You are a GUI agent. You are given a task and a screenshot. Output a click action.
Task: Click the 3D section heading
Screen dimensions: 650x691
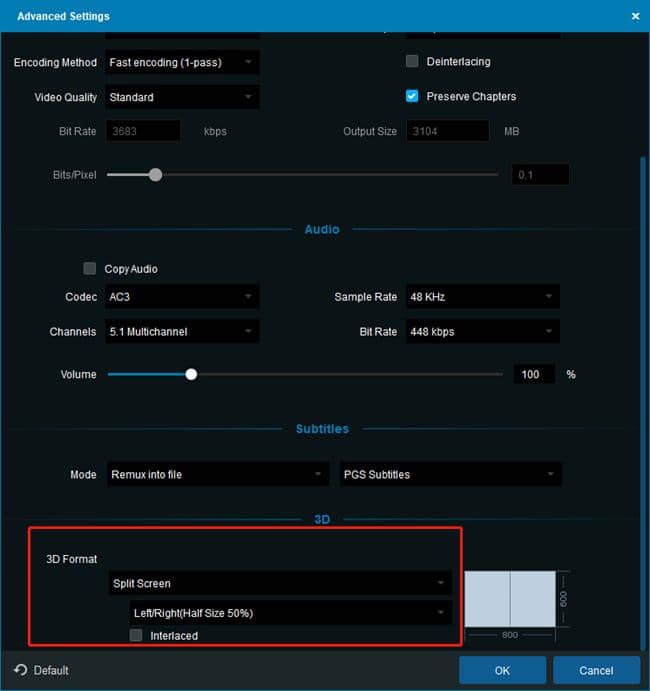click(x=322, y=519)
